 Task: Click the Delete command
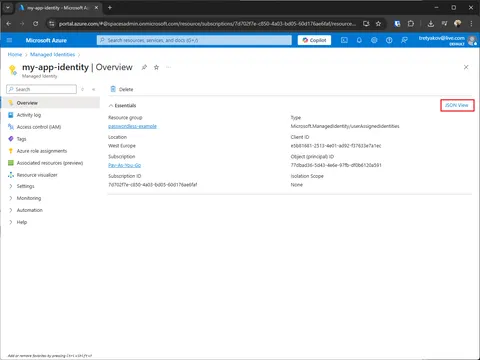click(x=122, y=89)
